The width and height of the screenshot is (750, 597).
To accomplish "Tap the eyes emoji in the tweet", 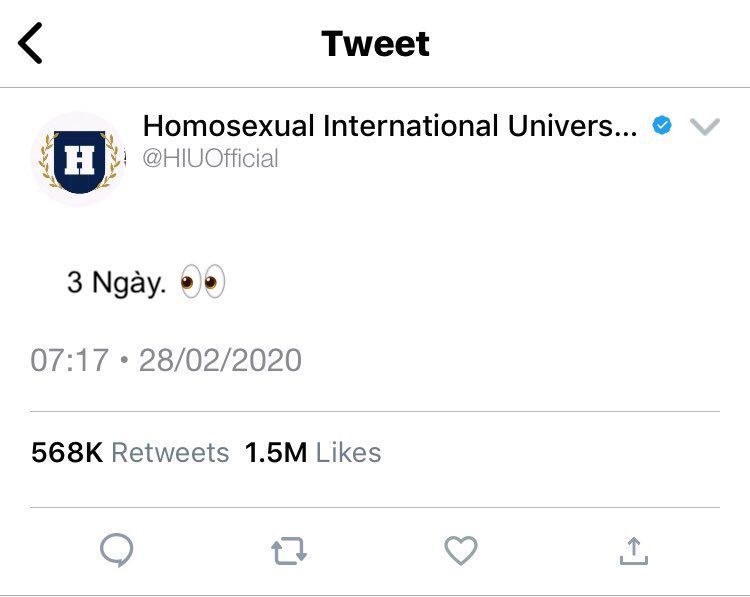I will click(202, 281).
